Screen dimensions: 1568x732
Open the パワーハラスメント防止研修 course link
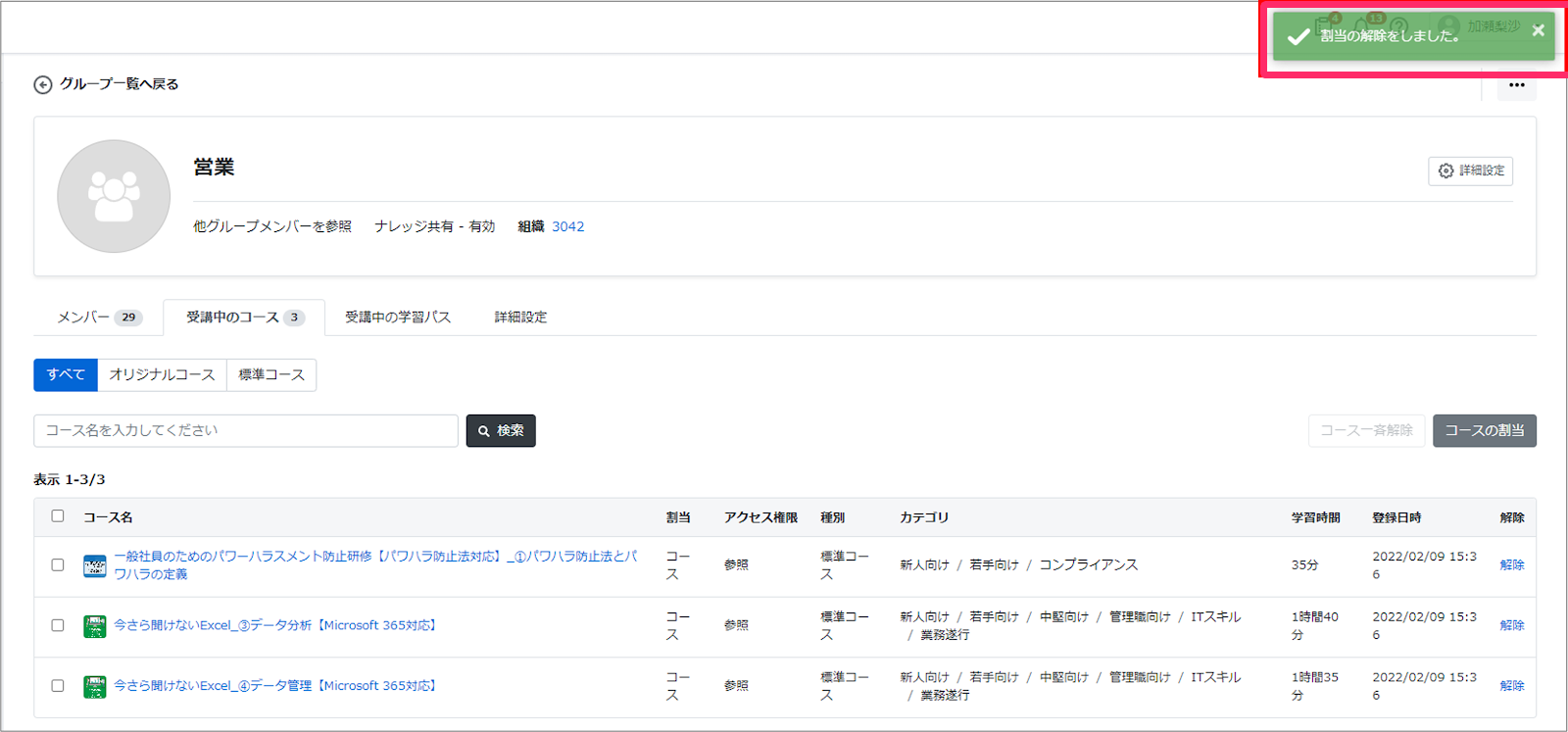(x=375, y=565)
